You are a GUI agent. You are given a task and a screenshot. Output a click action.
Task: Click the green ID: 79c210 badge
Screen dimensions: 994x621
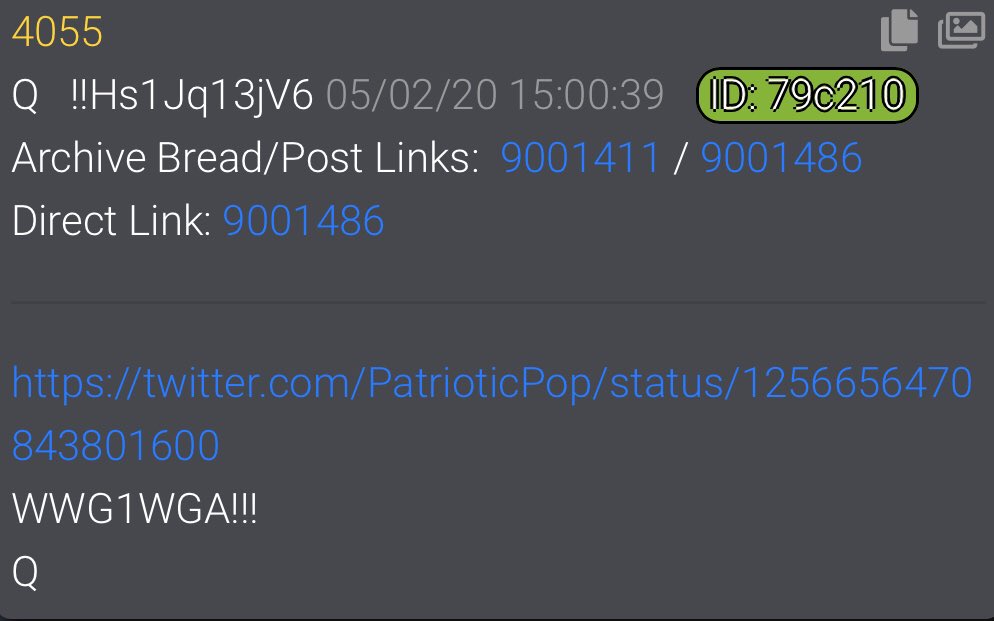(x=807, y=95)
